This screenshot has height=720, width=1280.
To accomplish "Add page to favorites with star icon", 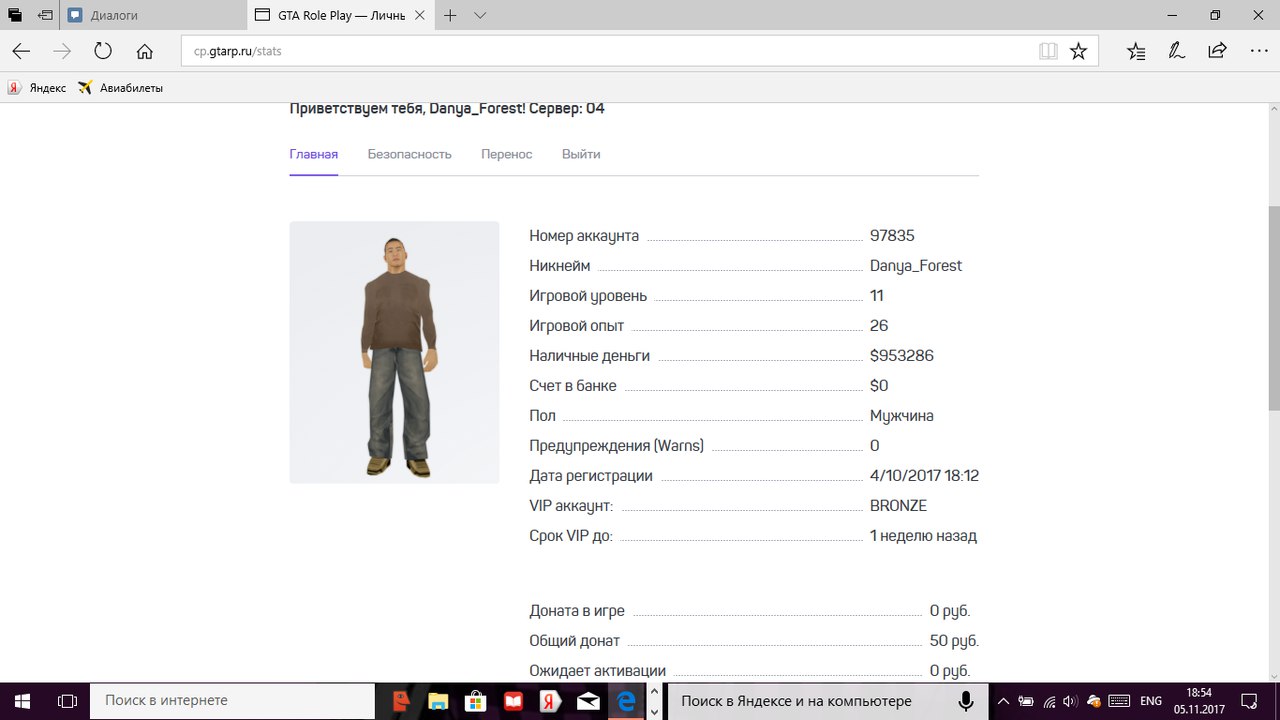I will click(1078, 51).
